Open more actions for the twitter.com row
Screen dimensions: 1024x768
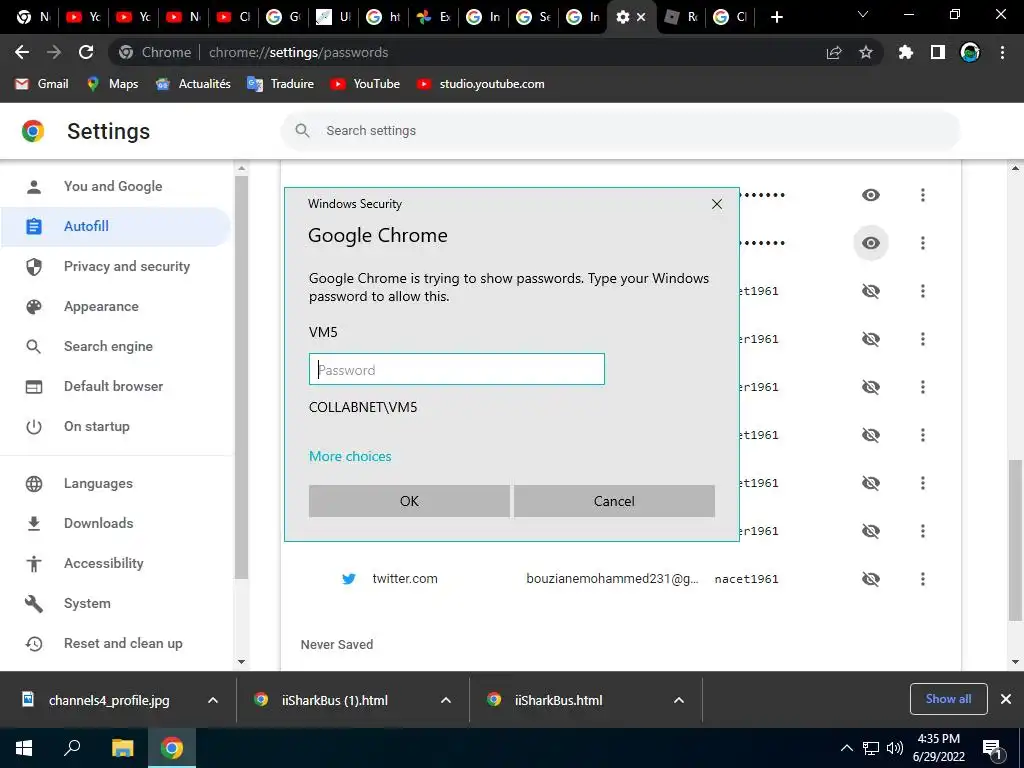(923, 579)
